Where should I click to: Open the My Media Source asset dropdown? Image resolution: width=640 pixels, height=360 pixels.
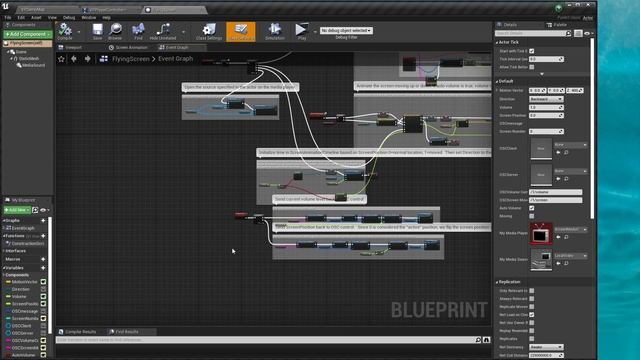click(x=571, y=256)
